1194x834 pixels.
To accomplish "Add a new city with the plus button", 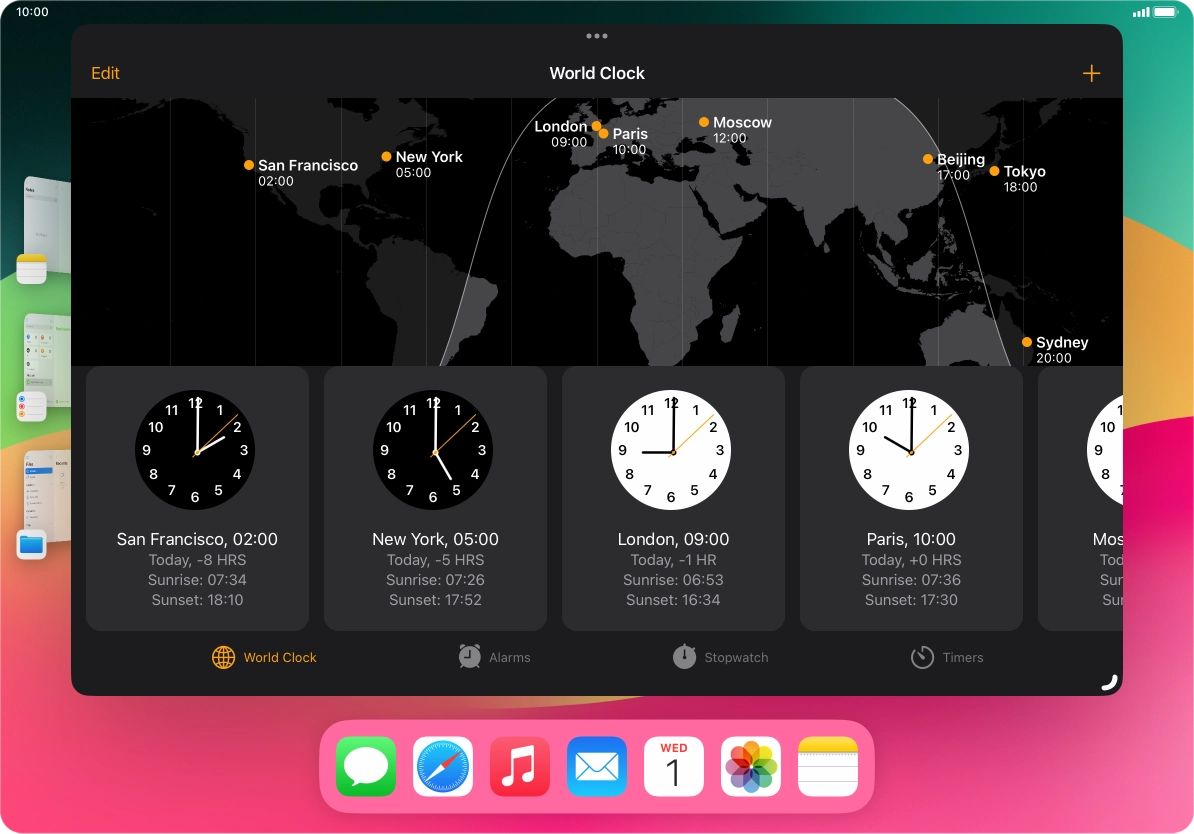I will [1092, 72].
